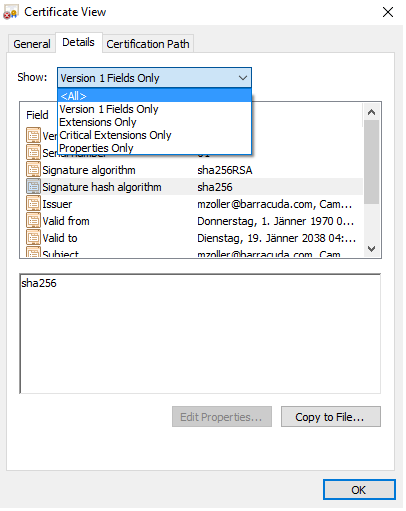Choose Version 1 Fields Only option

[154, 109]
